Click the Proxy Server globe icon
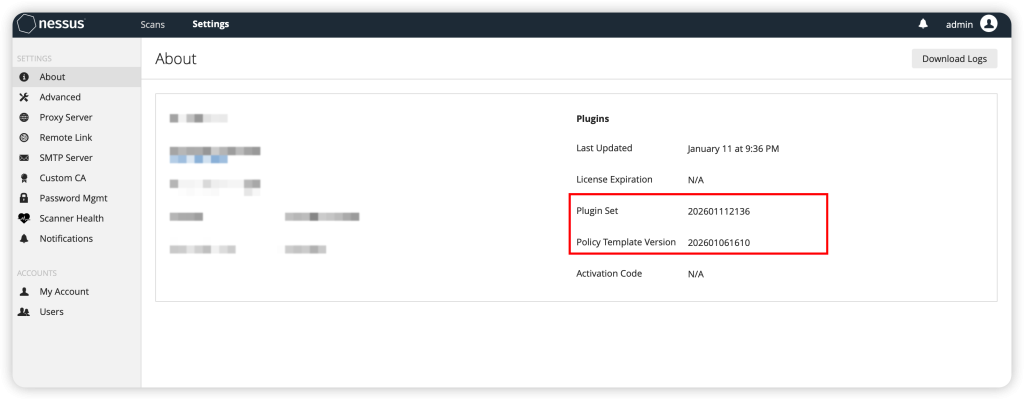The image size is (1024, 400). coord(24,118)
